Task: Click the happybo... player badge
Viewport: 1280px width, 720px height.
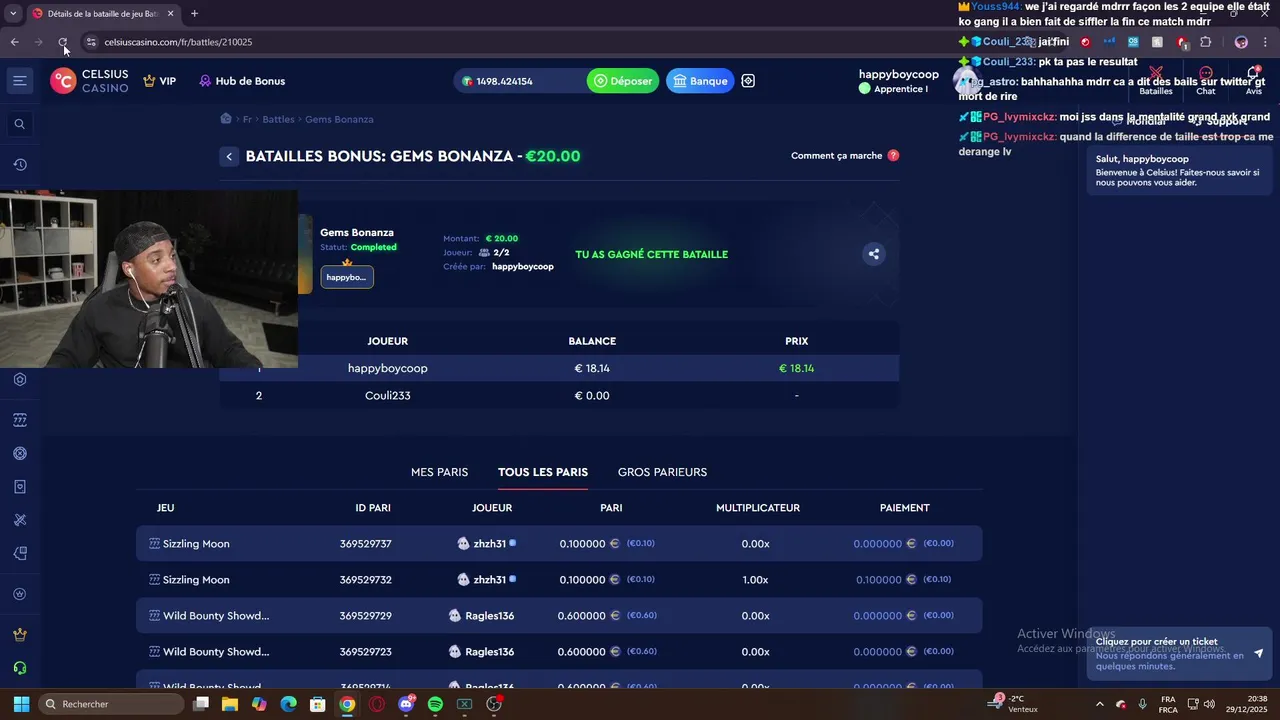Action: [x=347, y=277]
